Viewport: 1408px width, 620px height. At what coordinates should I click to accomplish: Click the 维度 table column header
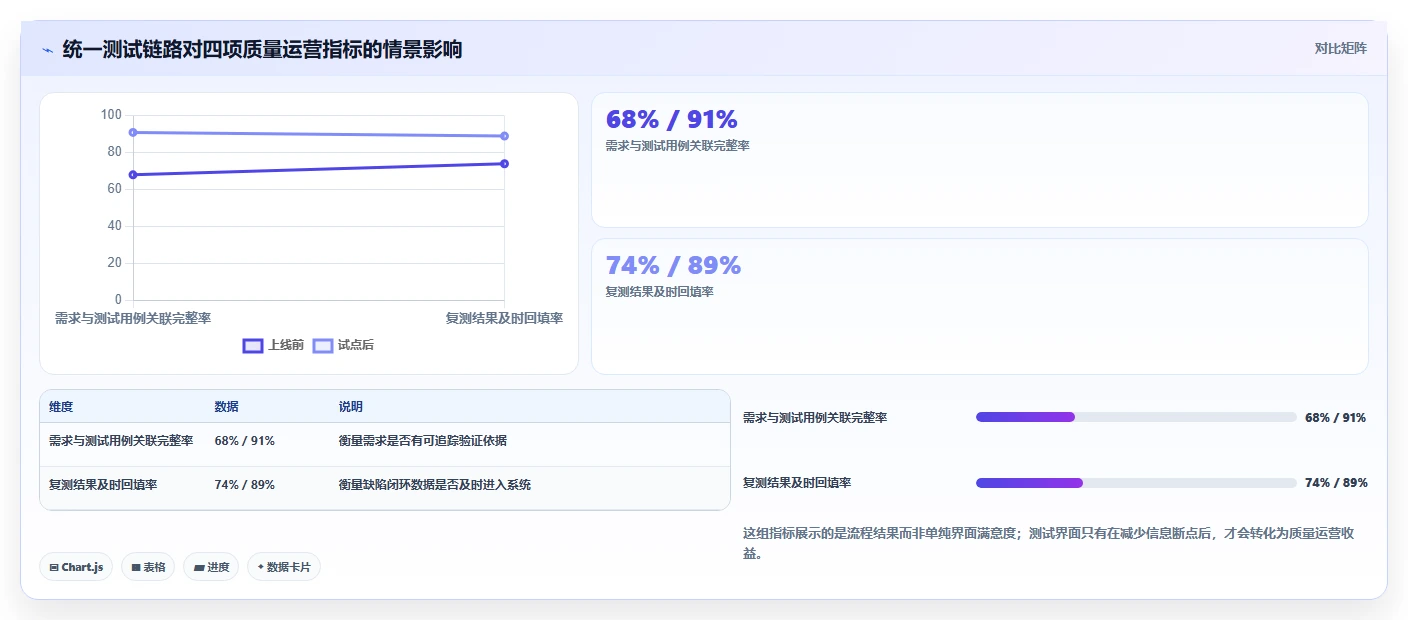point(61,407)
